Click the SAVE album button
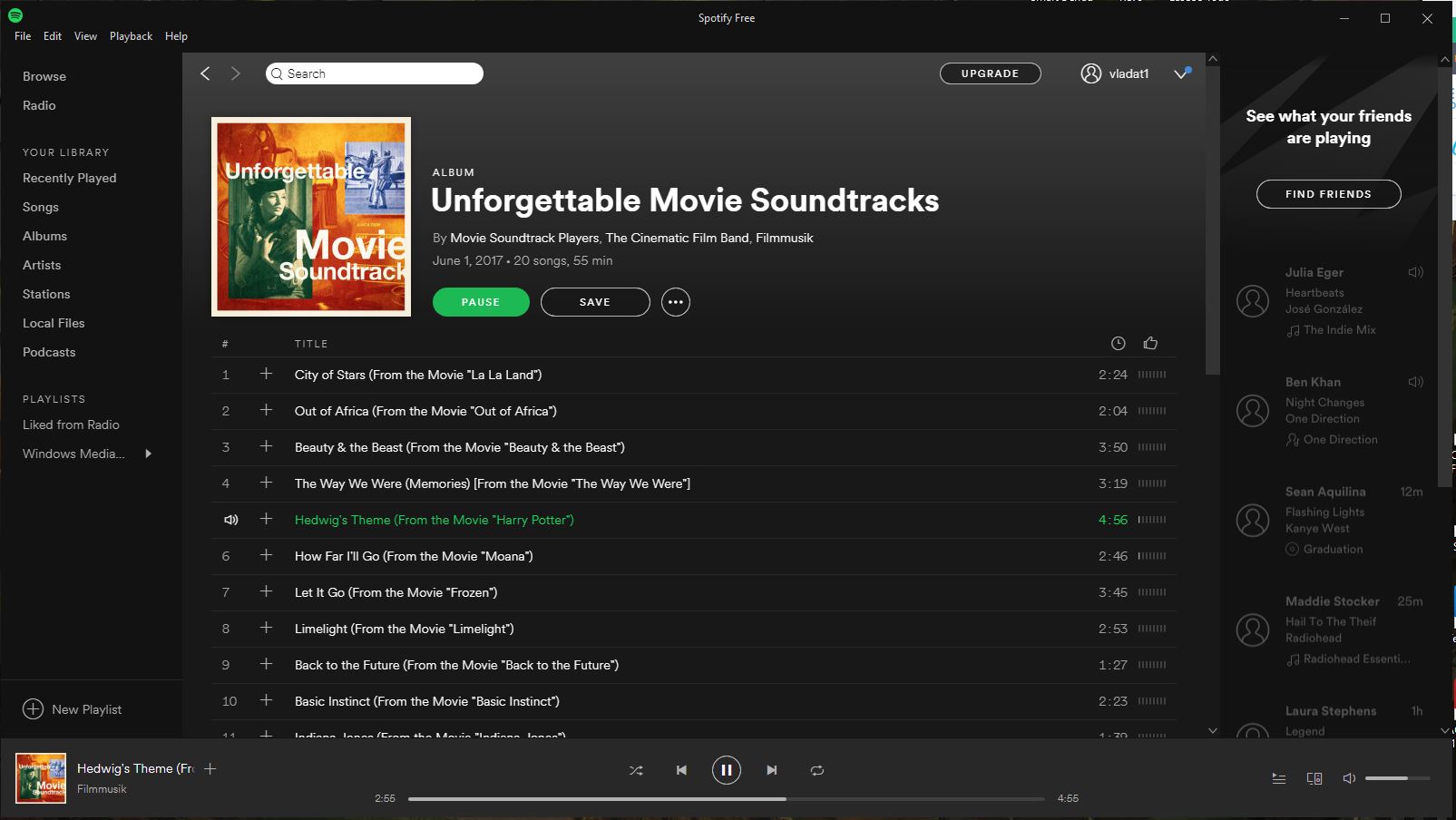Image resolution: width=1456 pixels, height=820 pixels. (595, 302)
